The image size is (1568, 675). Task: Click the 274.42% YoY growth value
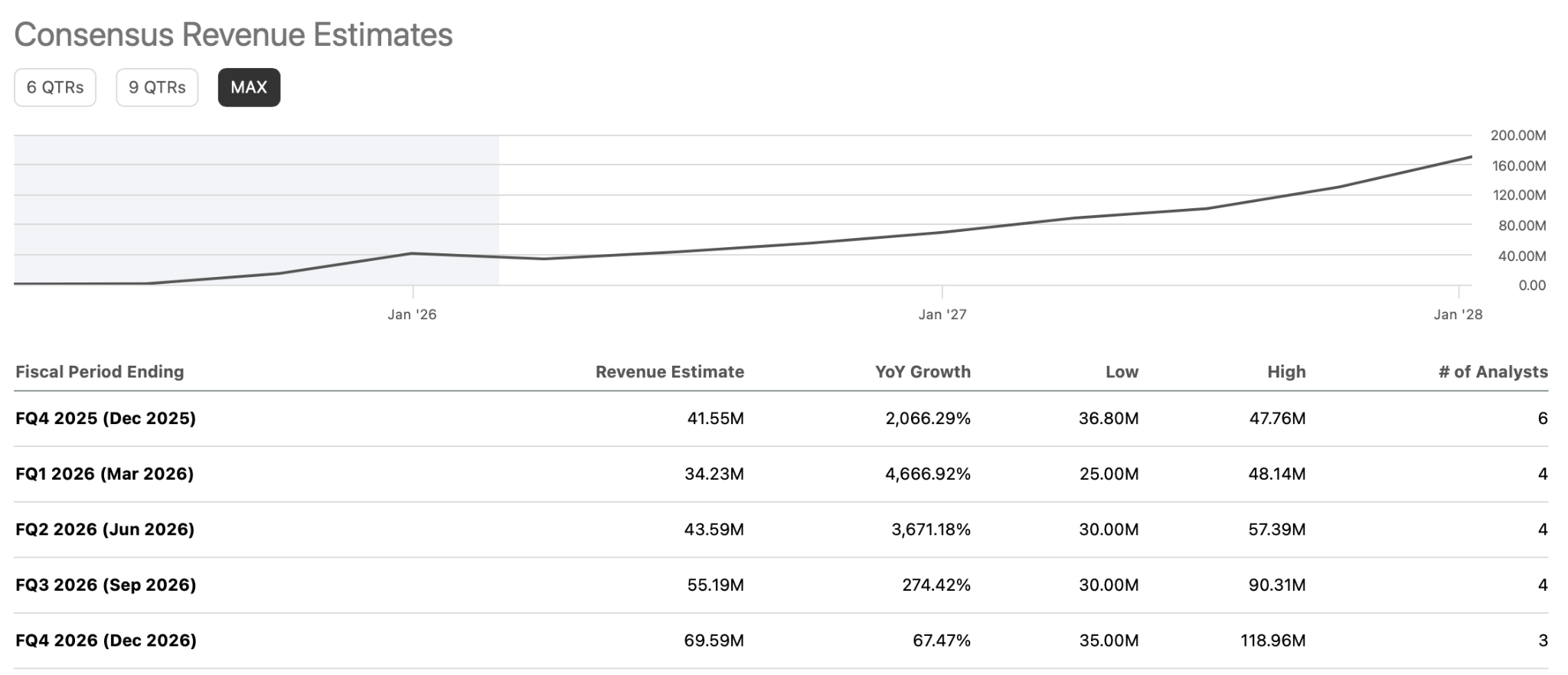click(x=936, y=585)
